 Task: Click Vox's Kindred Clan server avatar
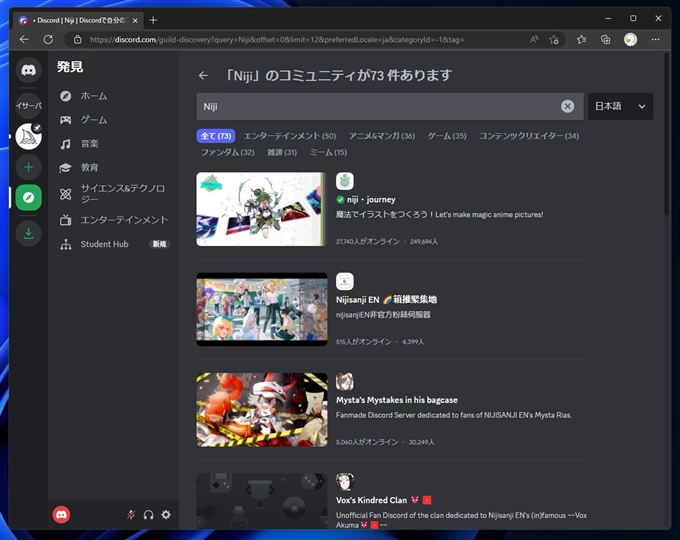345,482
